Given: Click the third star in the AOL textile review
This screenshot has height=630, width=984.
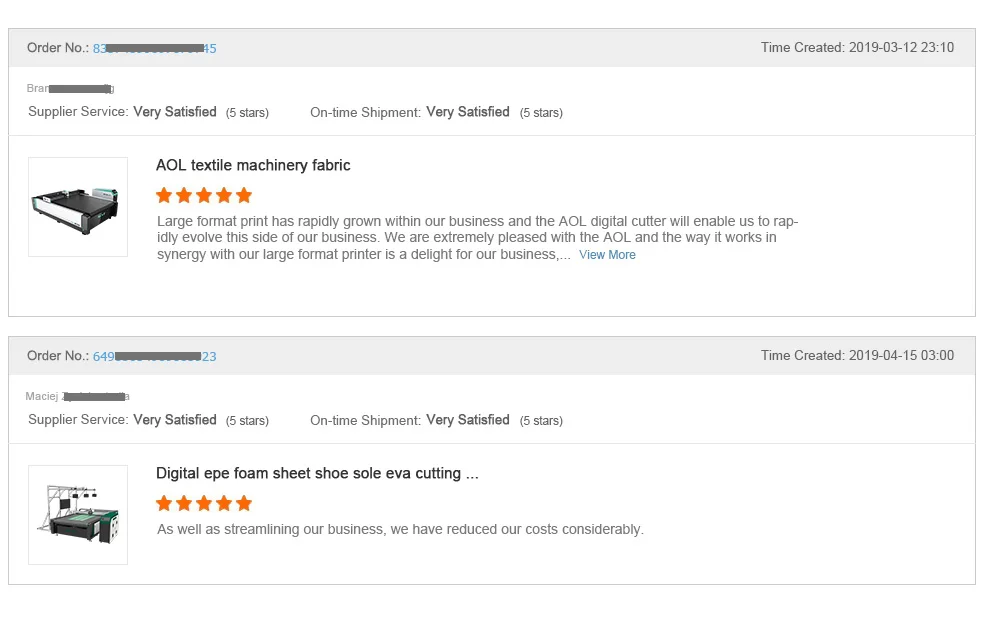Looking at the screenshot, I should pyautogui.click(x=204, y=195).
